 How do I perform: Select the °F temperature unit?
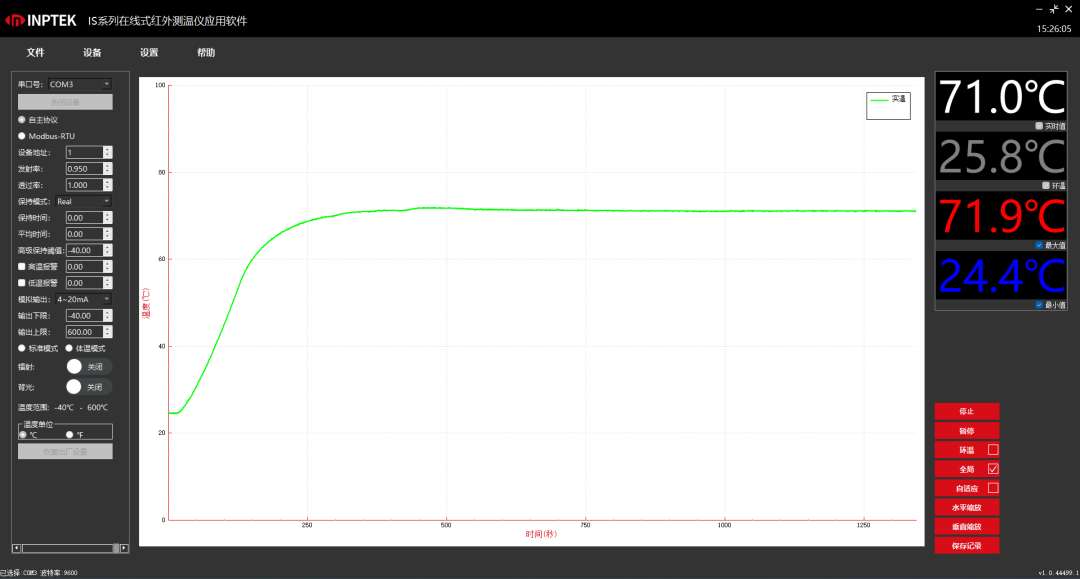pos(69,435)
